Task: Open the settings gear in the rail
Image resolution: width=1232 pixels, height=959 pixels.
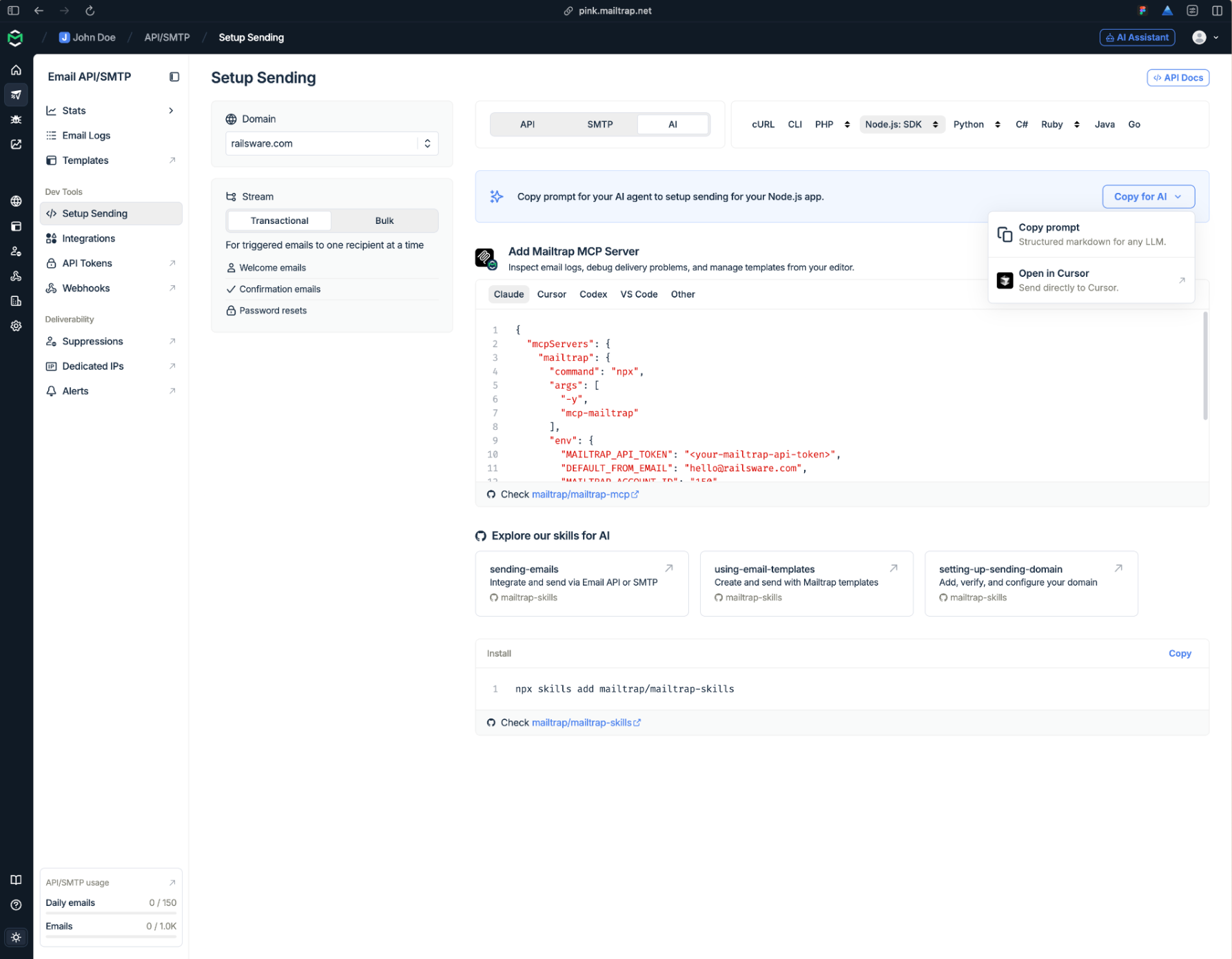Action: (16, 326)
